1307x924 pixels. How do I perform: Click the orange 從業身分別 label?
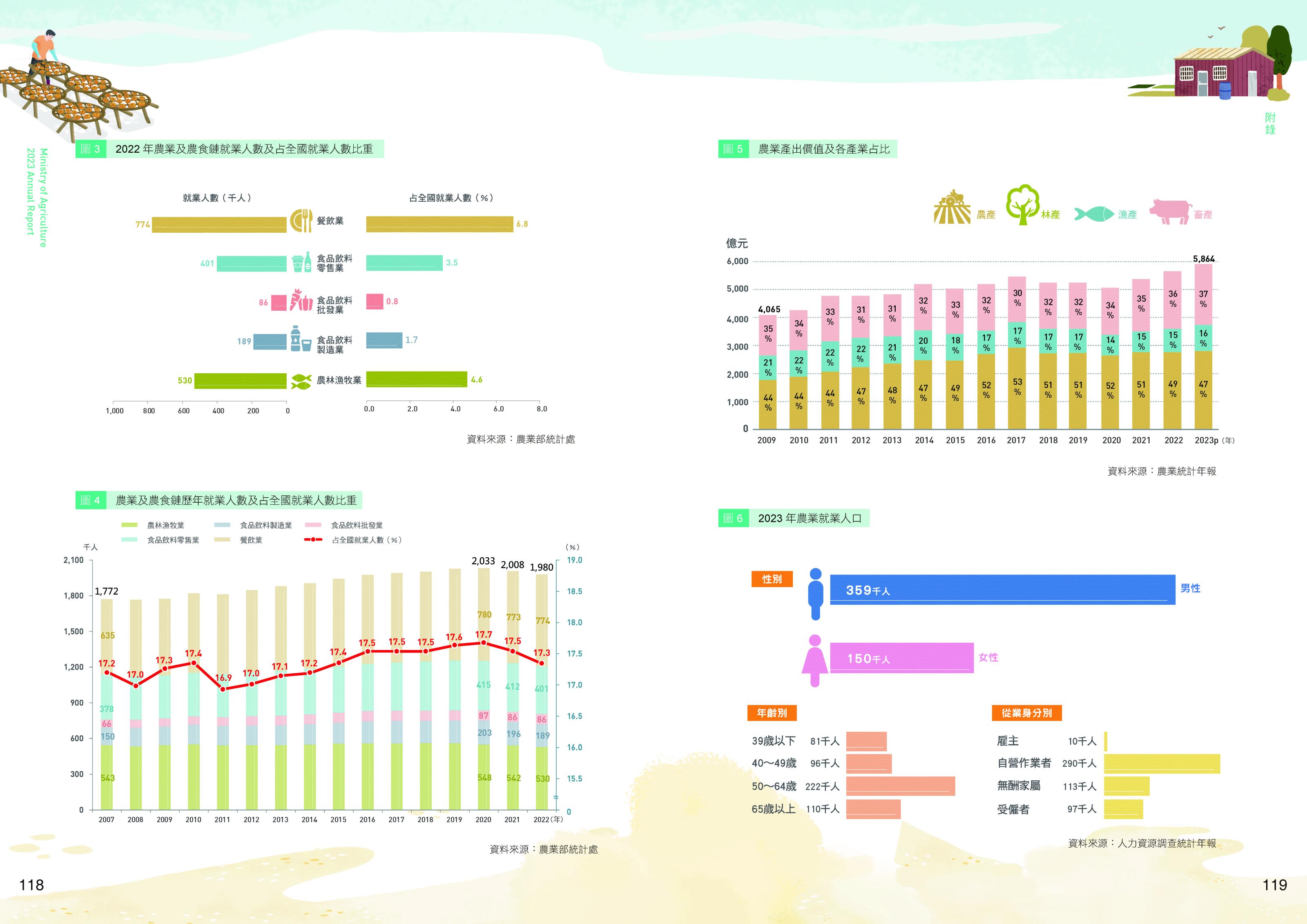coord(1026,713)
